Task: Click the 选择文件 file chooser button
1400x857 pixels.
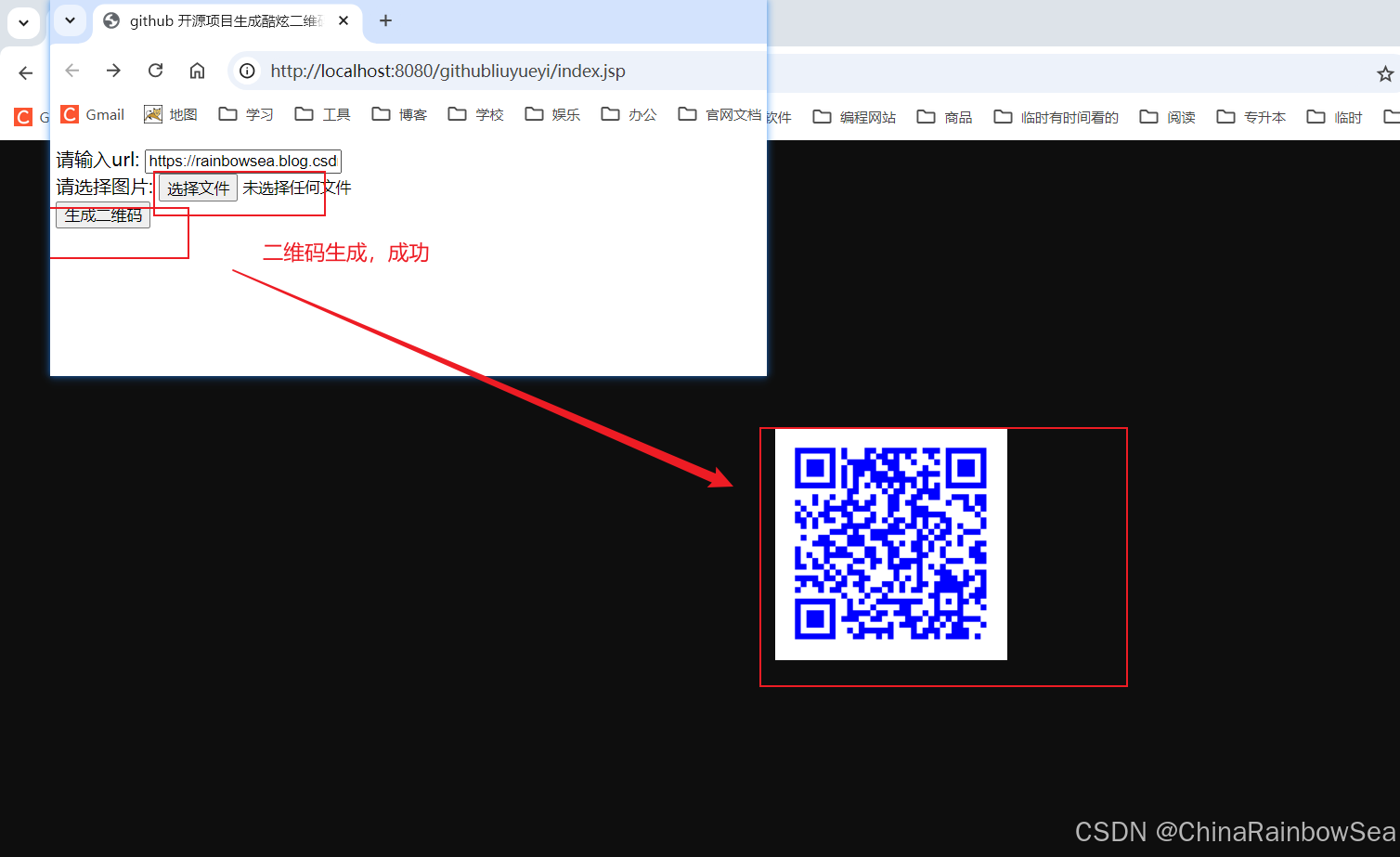Action: pos(198,188)
